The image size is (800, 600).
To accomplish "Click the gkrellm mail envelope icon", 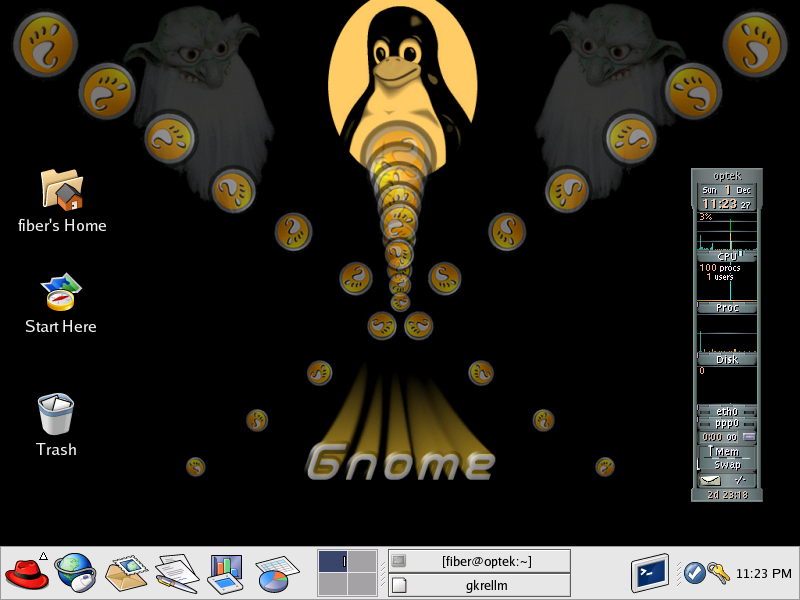I will (x=710, y=481).
